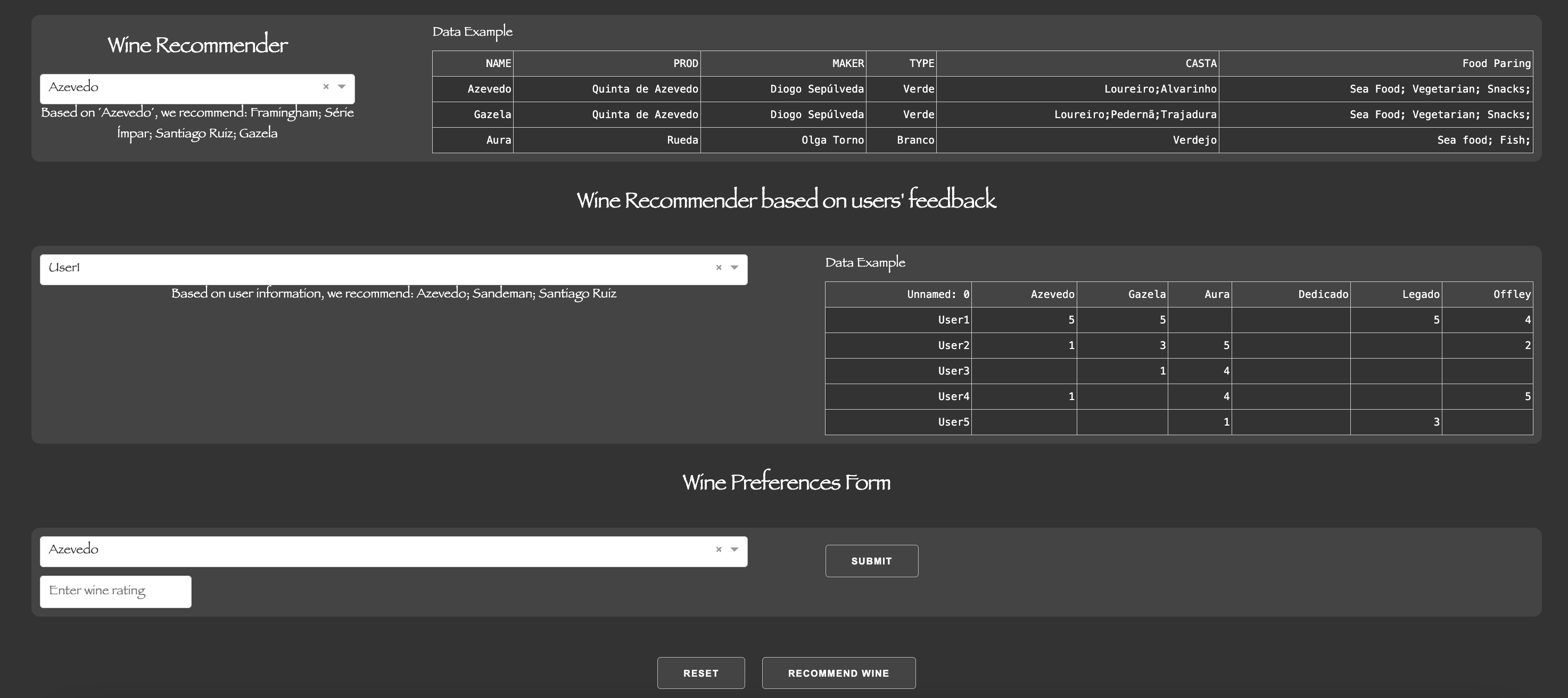This screenshot has height=698, width=1568.
Task: Click the user-based recommendation result text
Action: pos(394,294)
